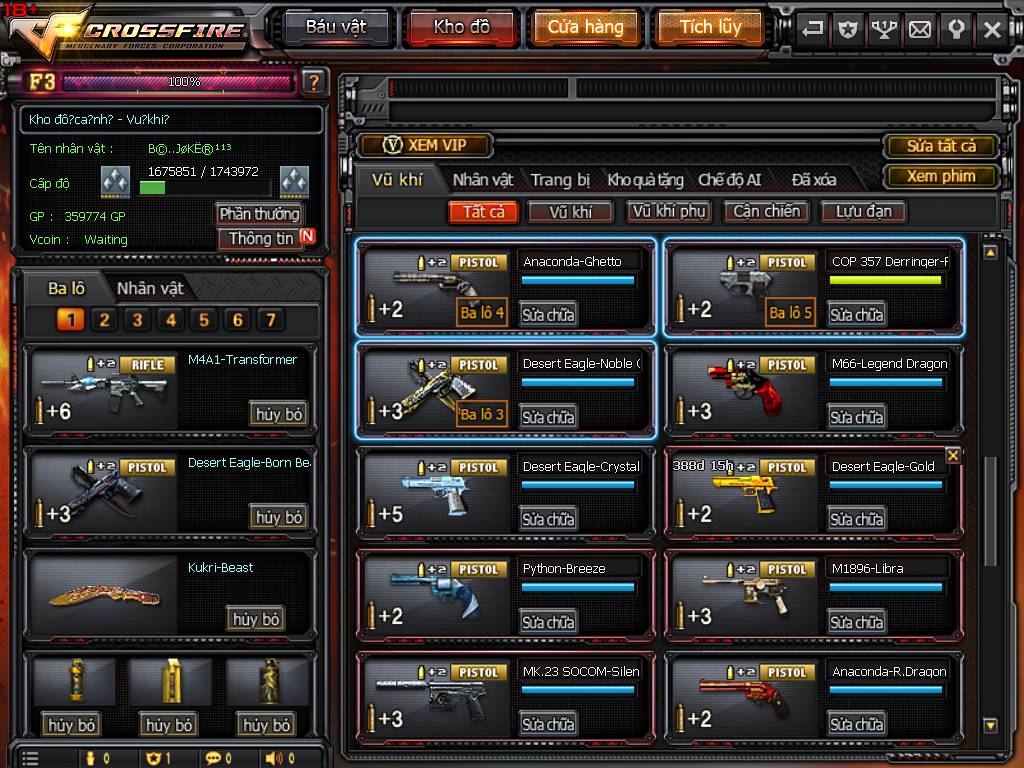Click Sửa tất cả repair all button
Viewport: 1024px width, 768px height.
(x=941, y=146)
